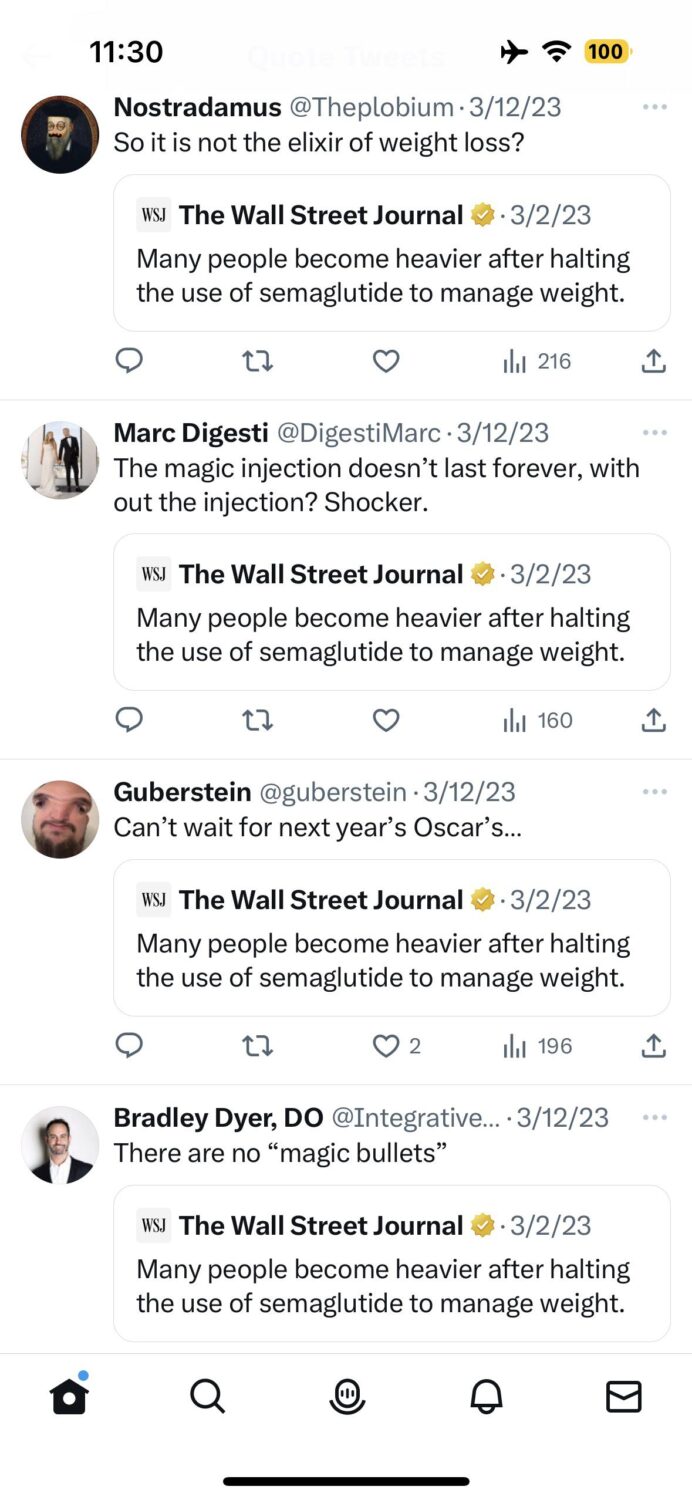This screenshot has width=692, height=1500.
Task: Open the Search tab
Action: 207,1396
